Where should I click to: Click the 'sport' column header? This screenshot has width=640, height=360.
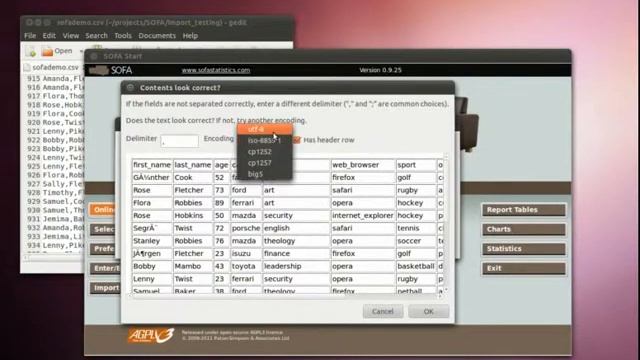tap(416, 165)
